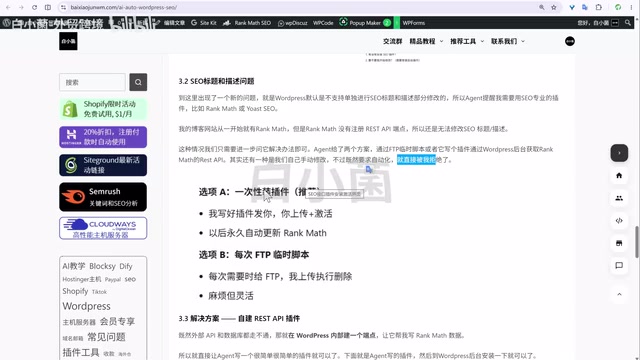The width and height of the screenshot is (640, 360).
Task: Open Popup Maker in the admin bar
Action: click(365, 23)
